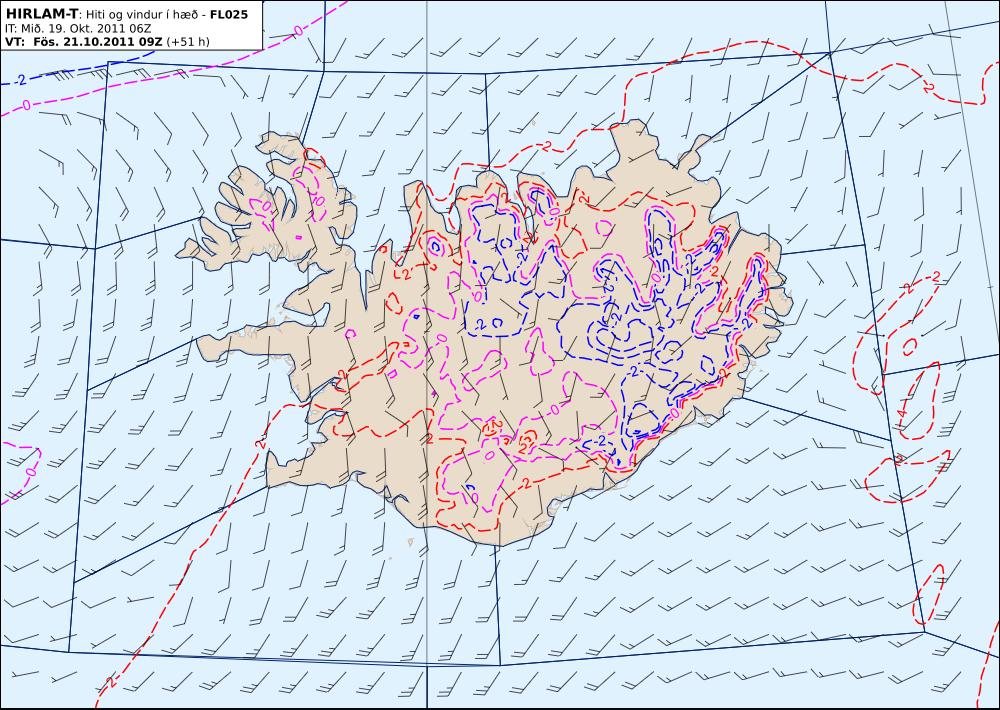Image resolution: width=1000 pixels, height=710 pixels.
Task: Click the 'Hiti og vindur í hæð' subtitle
Action: [144, 15]
